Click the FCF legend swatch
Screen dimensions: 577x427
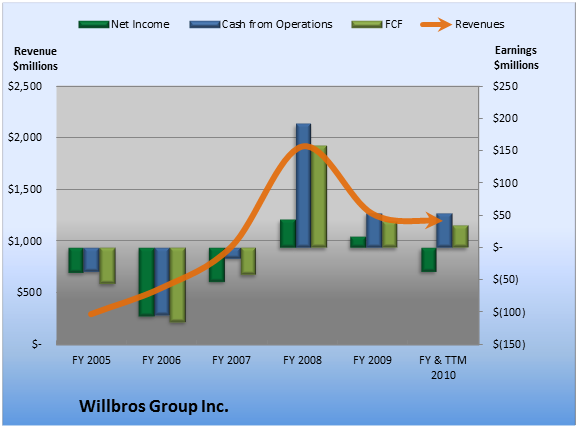tap(367, 25)
